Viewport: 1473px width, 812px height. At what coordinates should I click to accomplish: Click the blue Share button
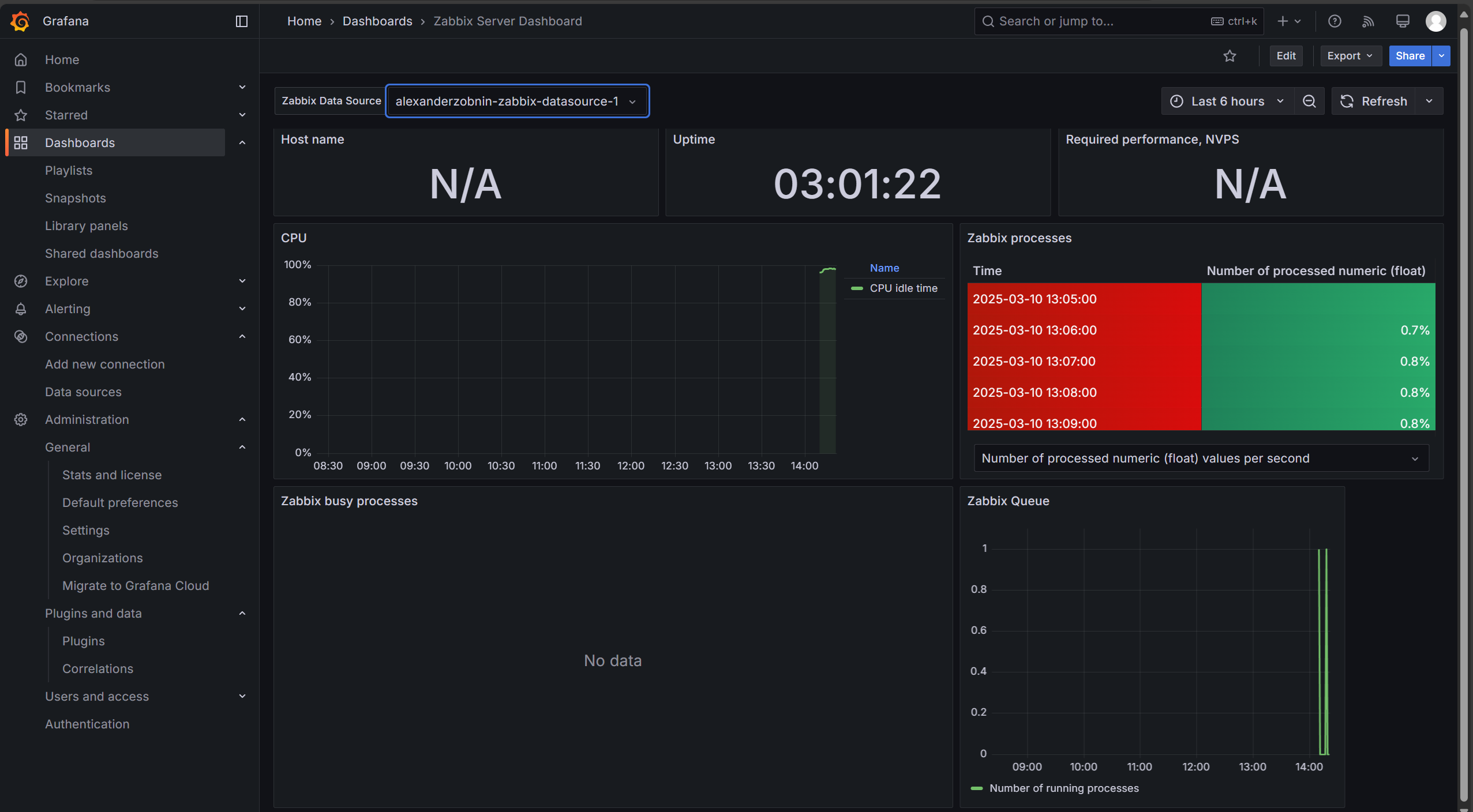[x=1410, y=56]
